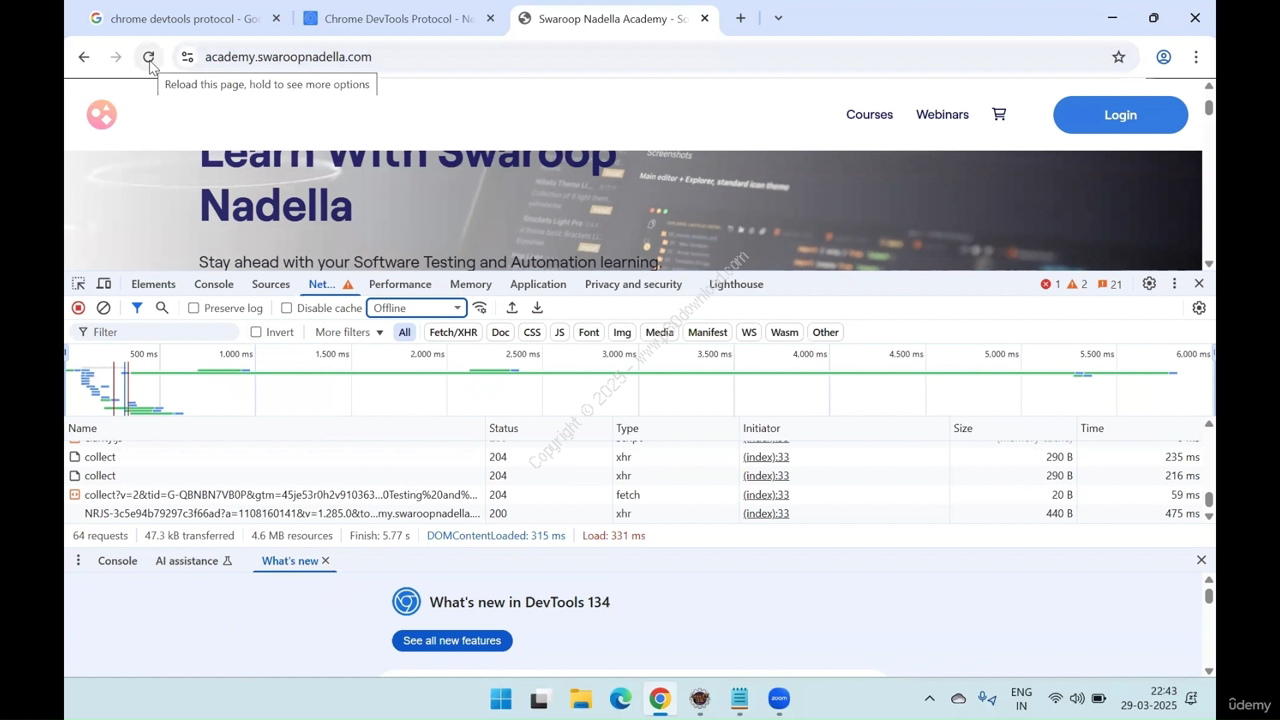Screen dimensions: 1280x720
Task: Open DevTools customize three-dot menu
Action: point(1174,284)
